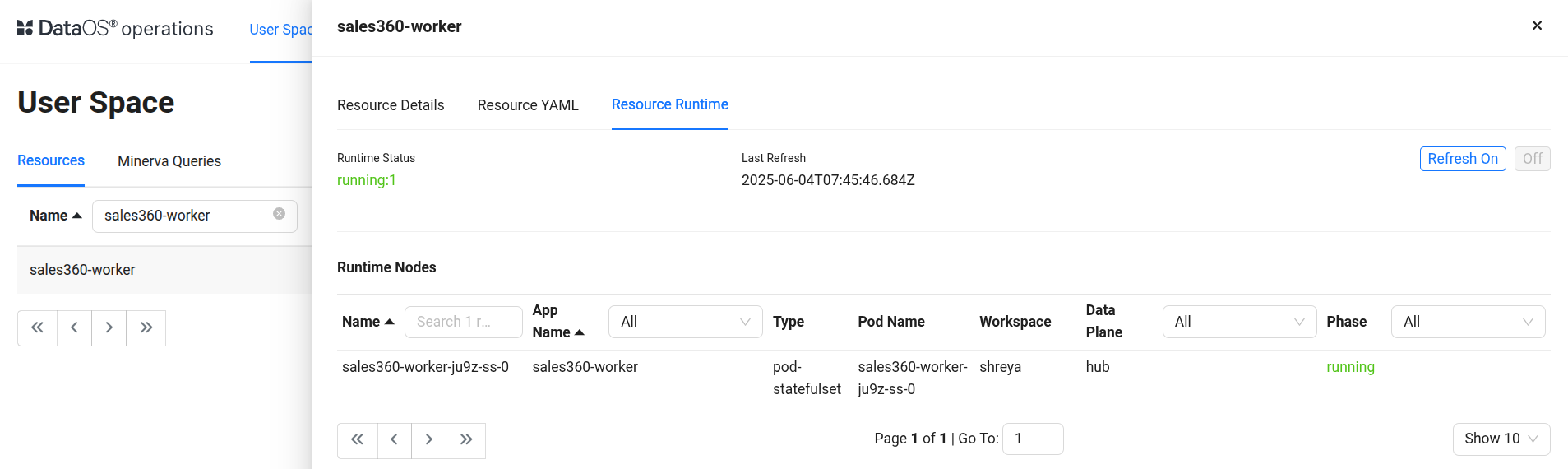This screenshot has width=1568, height=469.
Task: Expand the Phase filter dropdown
Action: pyautogui.click(x=1468, y=322)
